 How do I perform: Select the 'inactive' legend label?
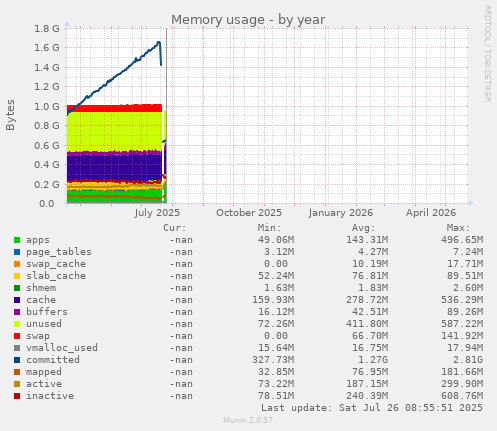(50, 396)
